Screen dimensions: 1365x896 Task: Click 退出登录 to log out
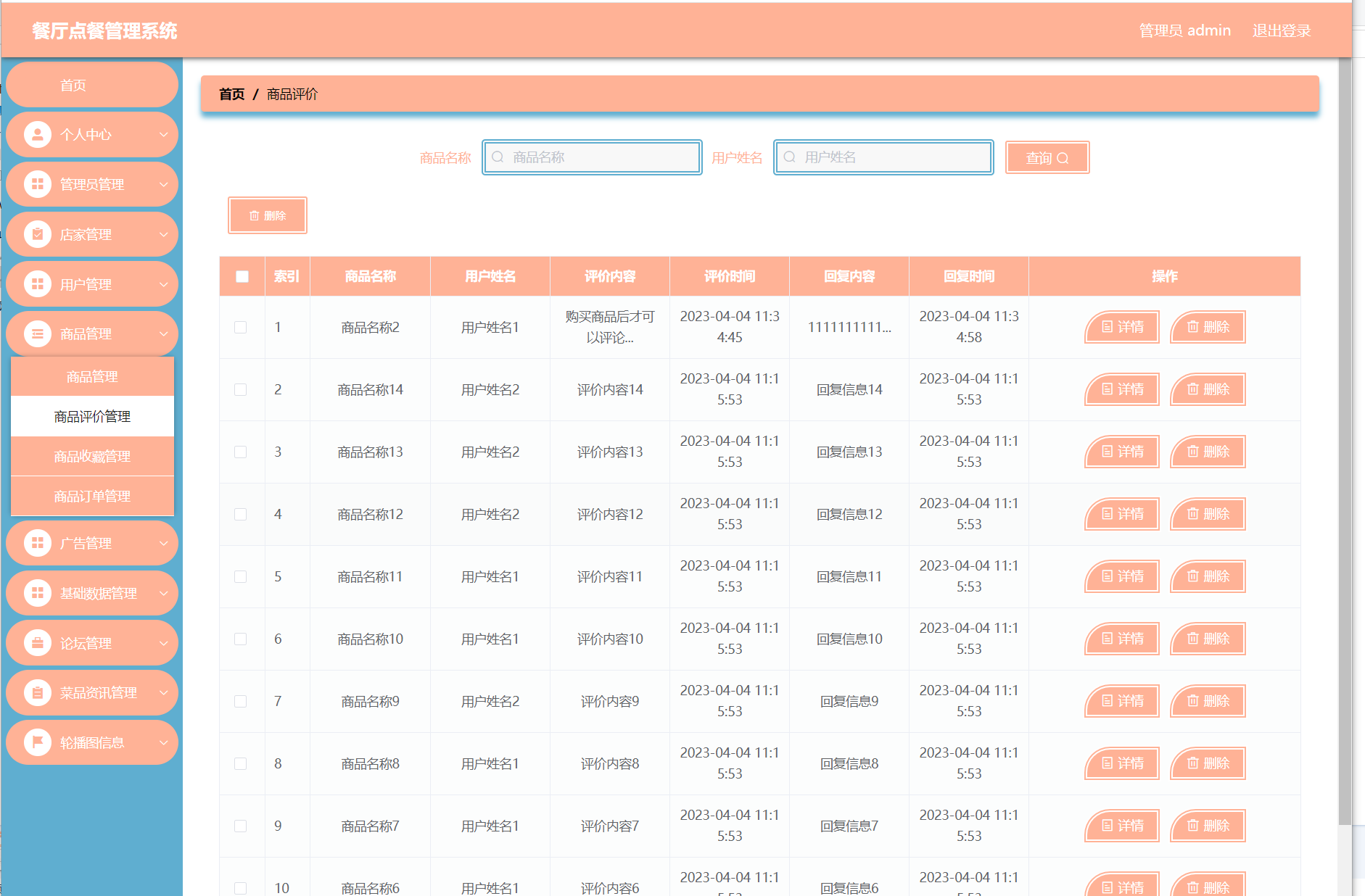(1281, 30)
